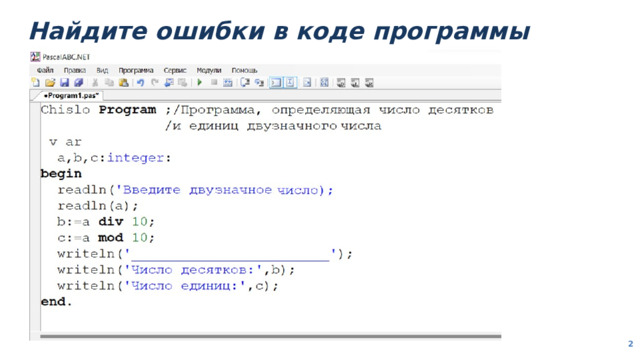Click the writeln line with the underscore string

(x=204, y=254)
